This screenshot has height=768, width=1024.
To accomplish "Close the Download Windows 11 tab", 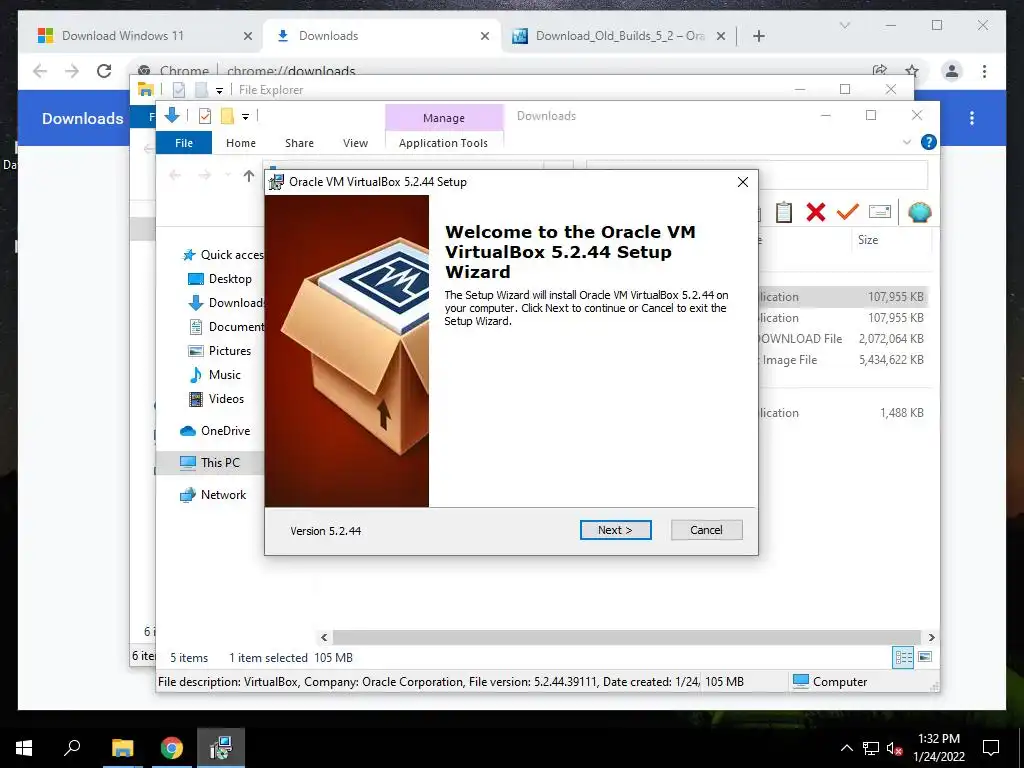I will pos(248,36).
